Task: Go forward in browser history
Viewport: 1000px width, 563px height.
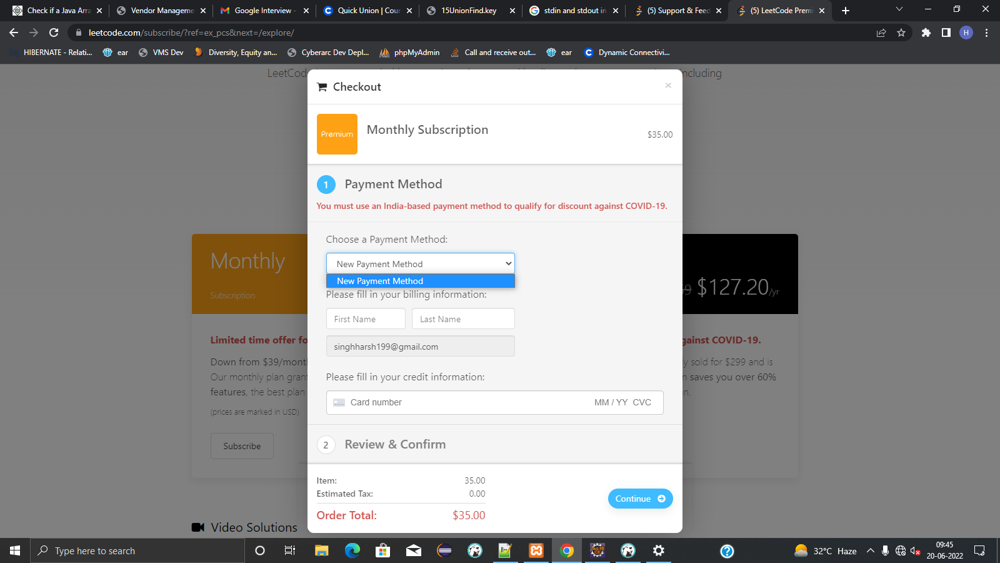Action: click(33, 33)
